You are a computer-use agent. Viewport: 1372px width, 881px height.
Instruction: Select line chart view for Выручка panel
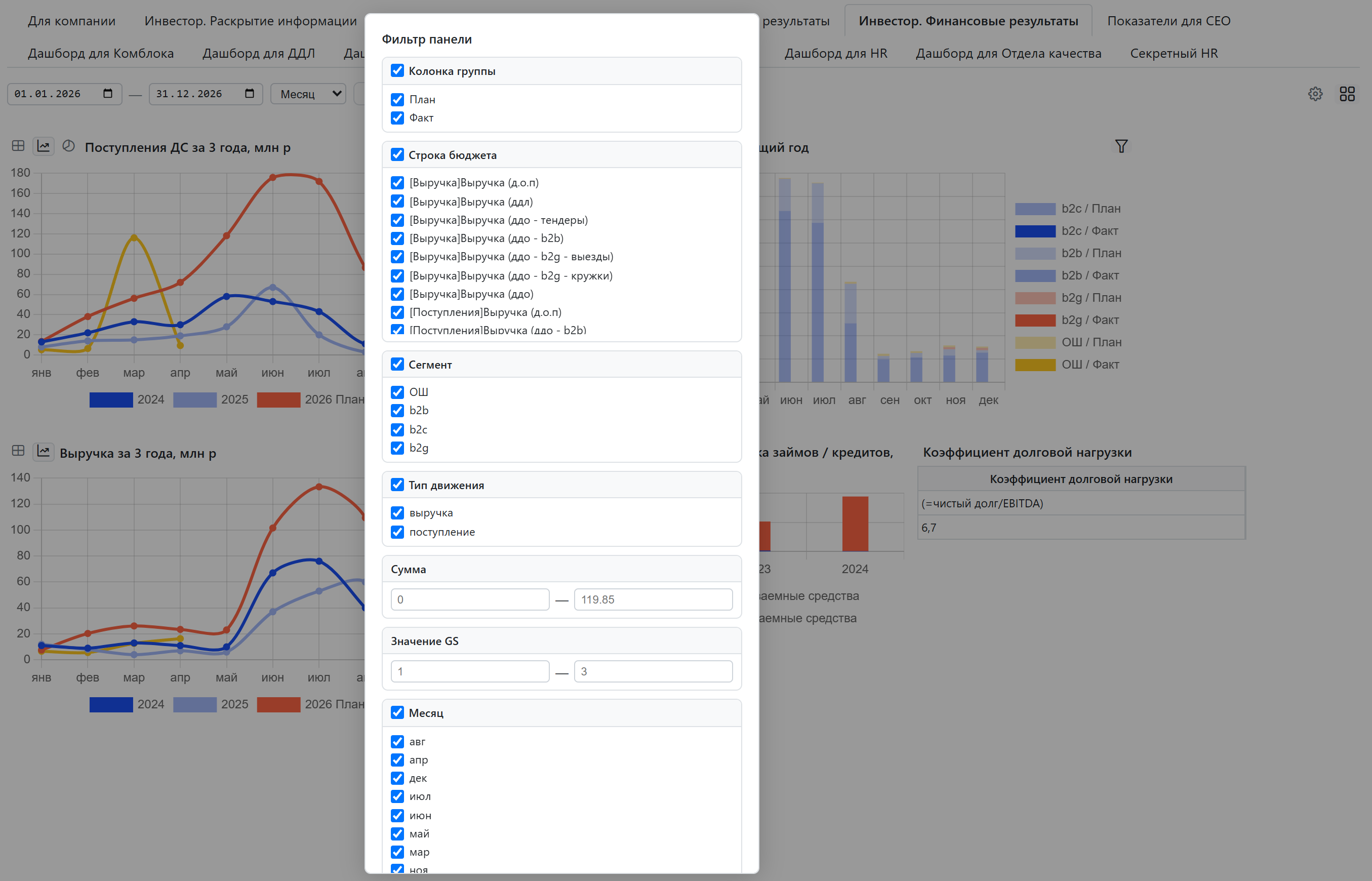[x=44, y=451]
